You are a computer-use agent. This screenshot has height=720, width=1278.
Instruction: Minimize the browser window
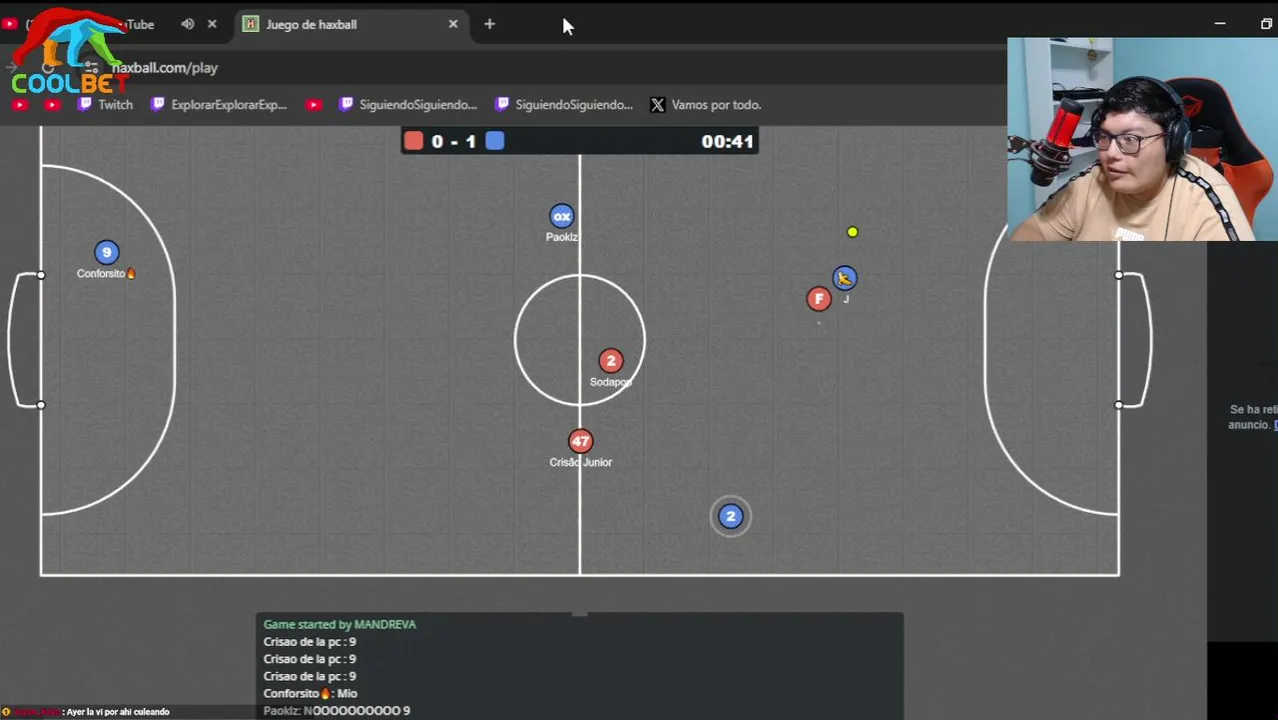pyautogui.click(x=1220, y=24)
